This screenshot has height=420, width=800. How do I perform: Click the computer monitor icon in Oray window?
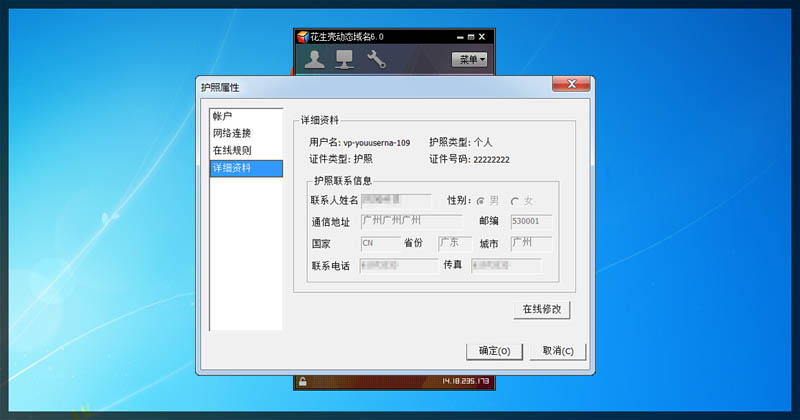(344, 59)
